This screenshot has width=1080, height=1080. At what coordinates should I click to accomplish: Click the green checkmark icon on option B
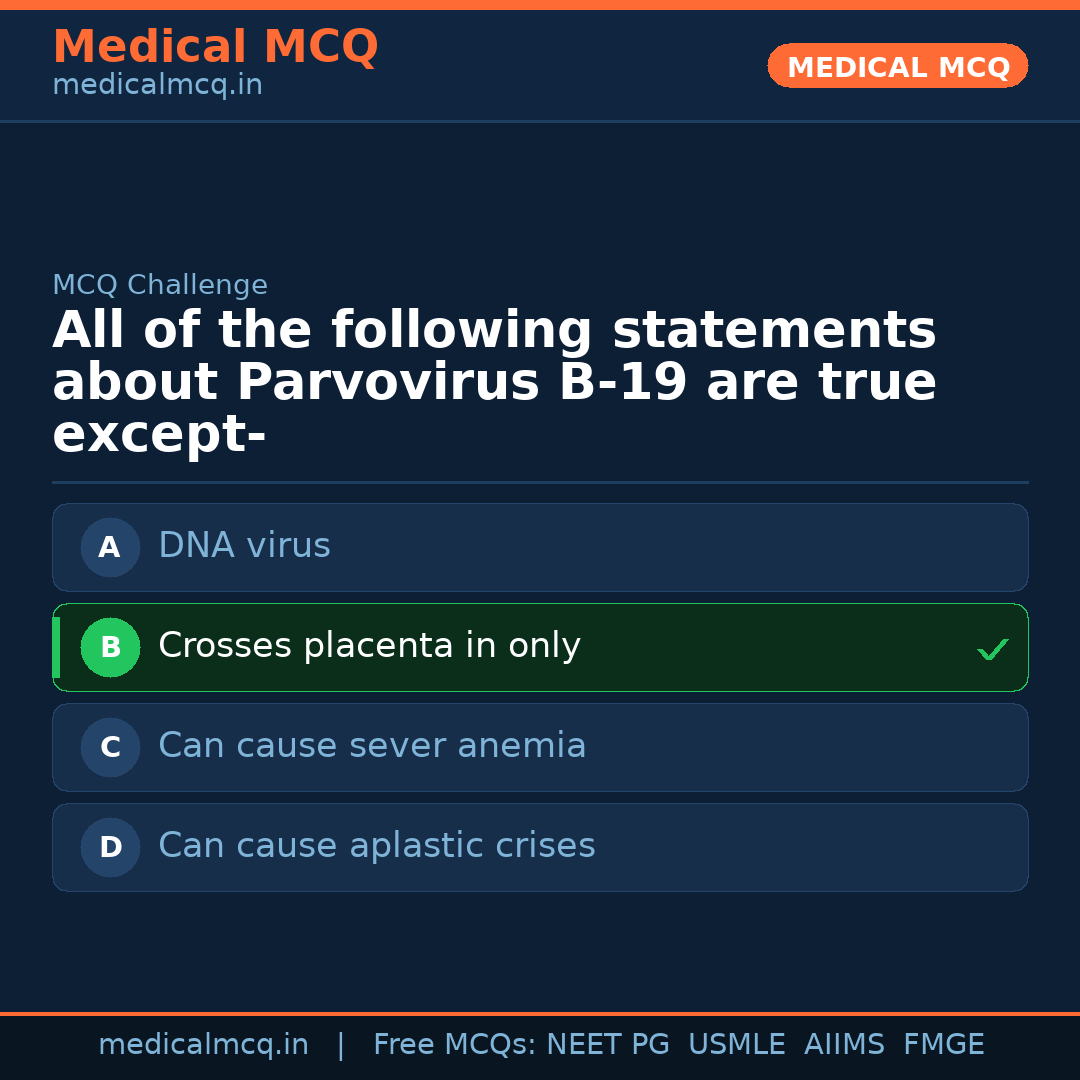(992, 650)
